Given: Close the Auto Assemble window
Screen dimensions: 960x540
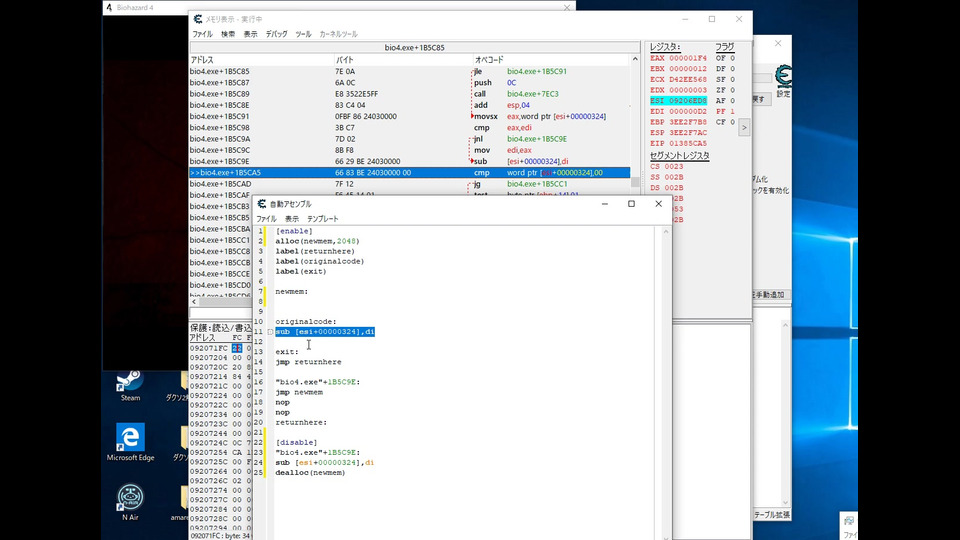Looking at the screenshot, I should coord(658,203).
